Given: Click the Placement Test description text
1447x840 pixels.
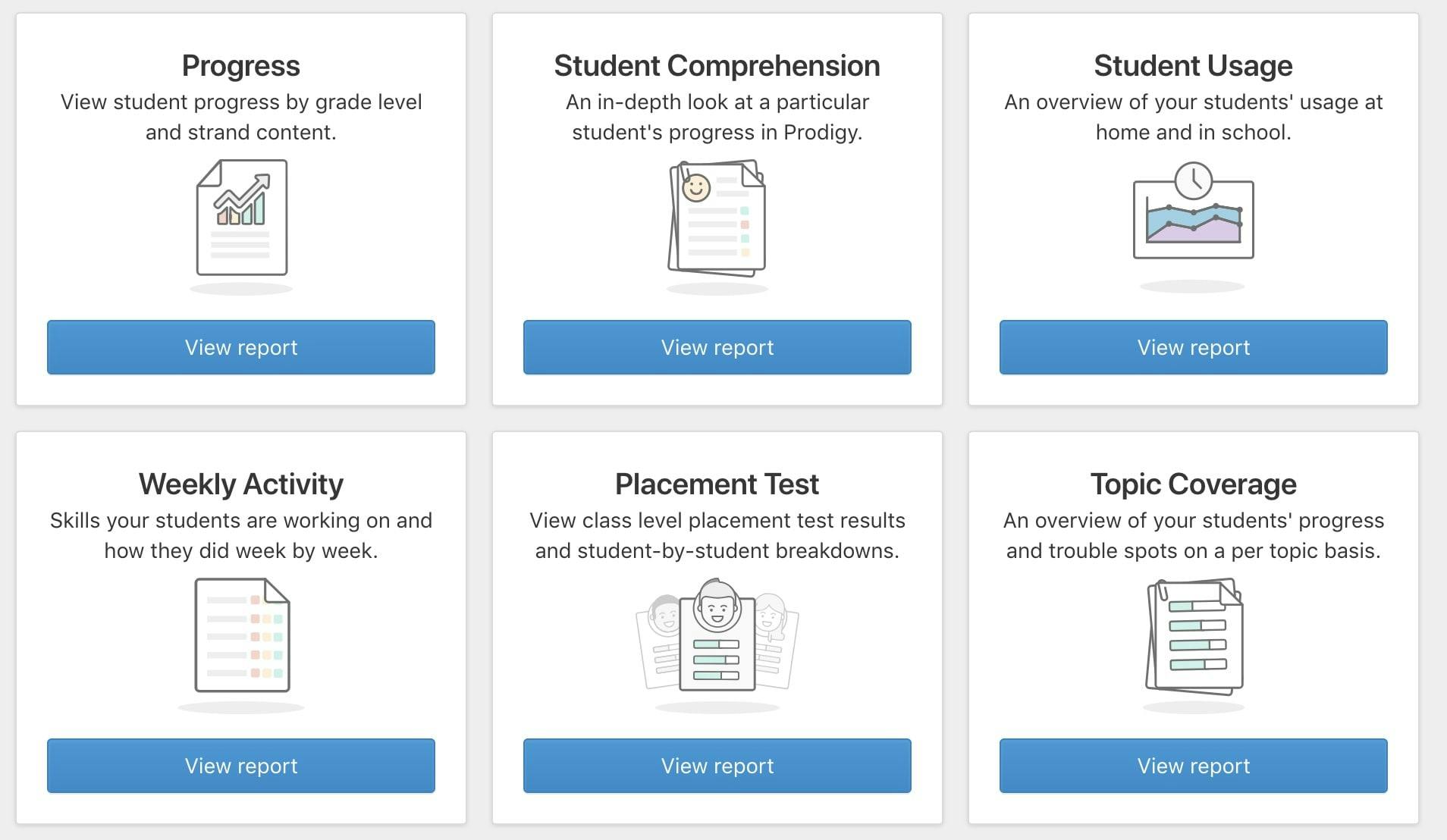Looking at the screenshot, I should tap(717, 535).
